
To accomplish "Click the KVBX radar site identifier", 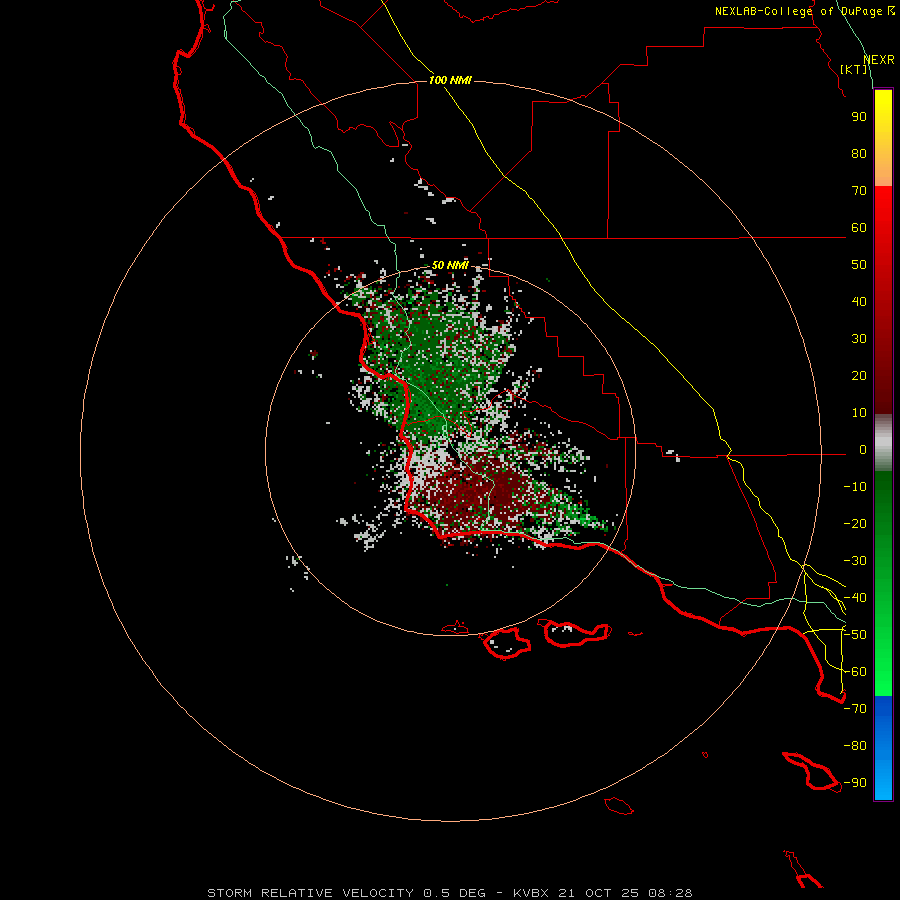I will (x=533, y=893).
